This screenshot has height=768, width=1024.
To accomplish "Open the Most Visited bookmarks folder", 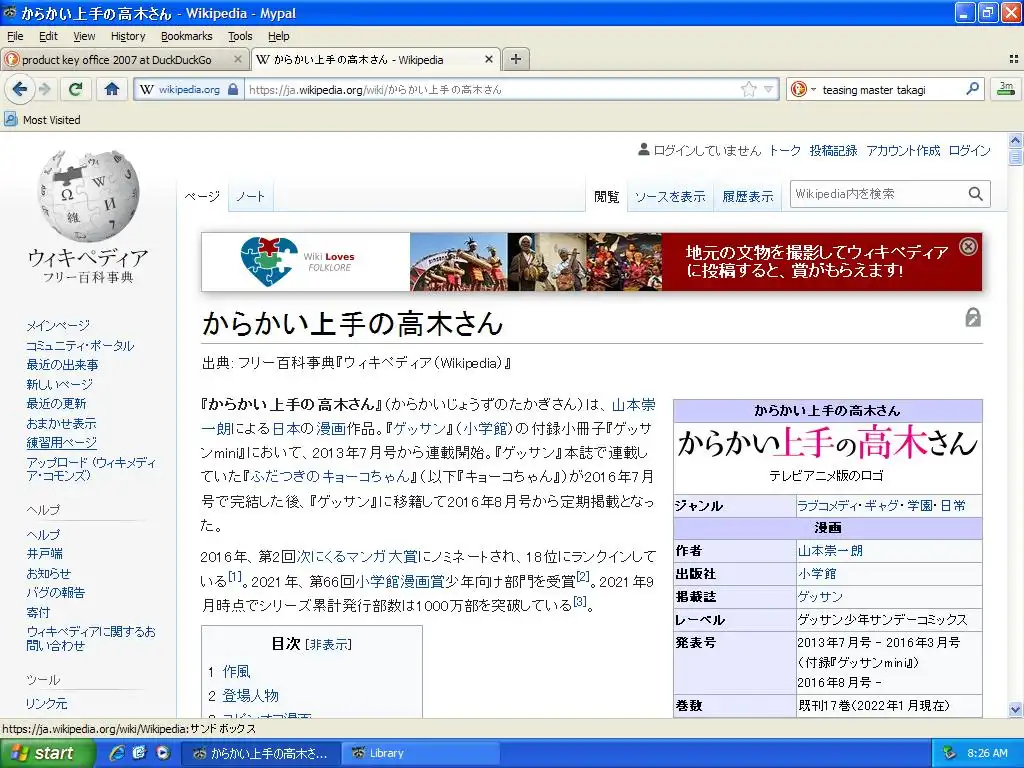I will tap(42, 120).
